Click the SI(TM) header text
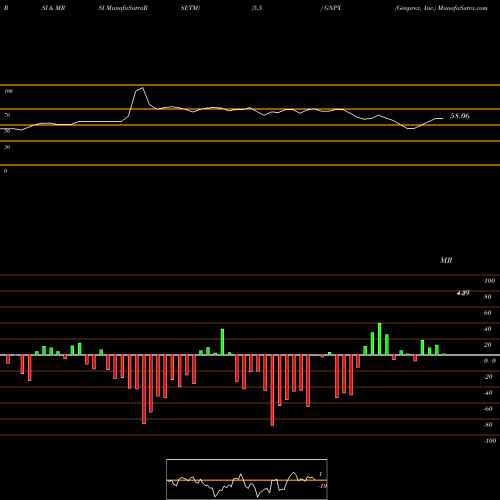The image size is (500, 500). click(x=190, y=8)
